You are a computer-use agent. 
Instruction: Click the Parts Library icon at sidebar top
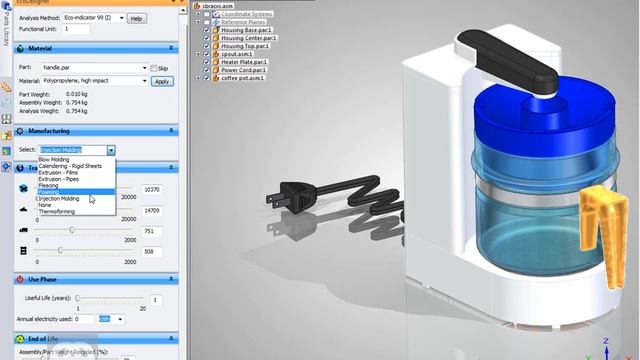(x=6, y=5)
